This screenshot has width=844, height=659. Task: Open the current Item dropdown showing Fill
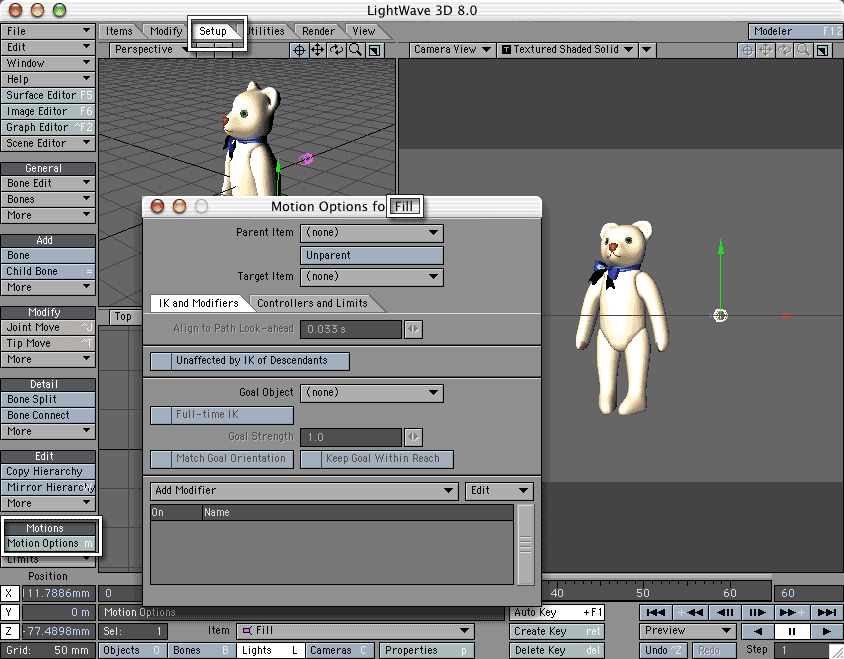tap(355, 630)
